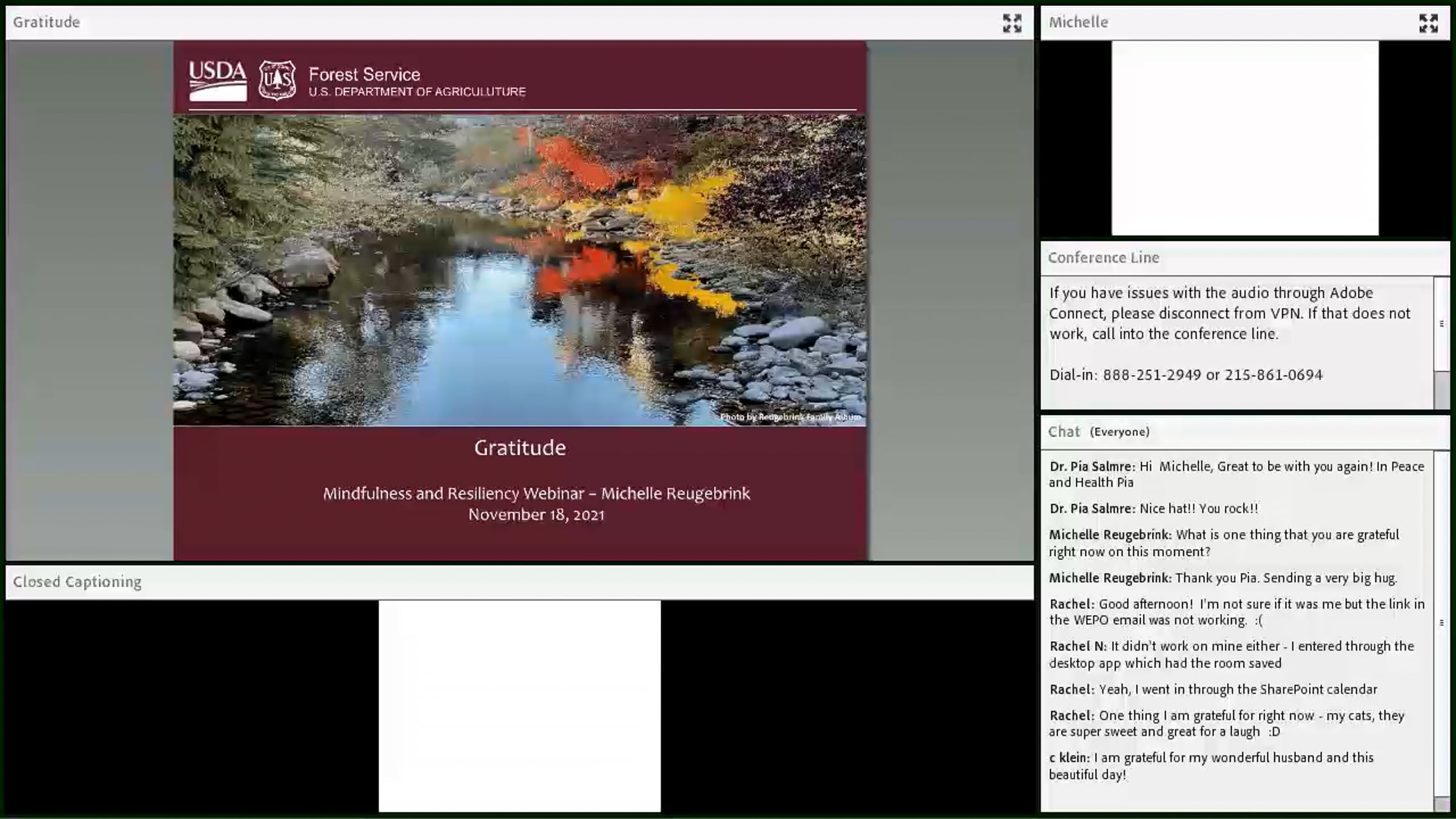Image resolution: width=1456 pixels, height=819 pixels.
Task: Click below the Conference Line scrollbar thumb
Action: tap(1441, 391)
